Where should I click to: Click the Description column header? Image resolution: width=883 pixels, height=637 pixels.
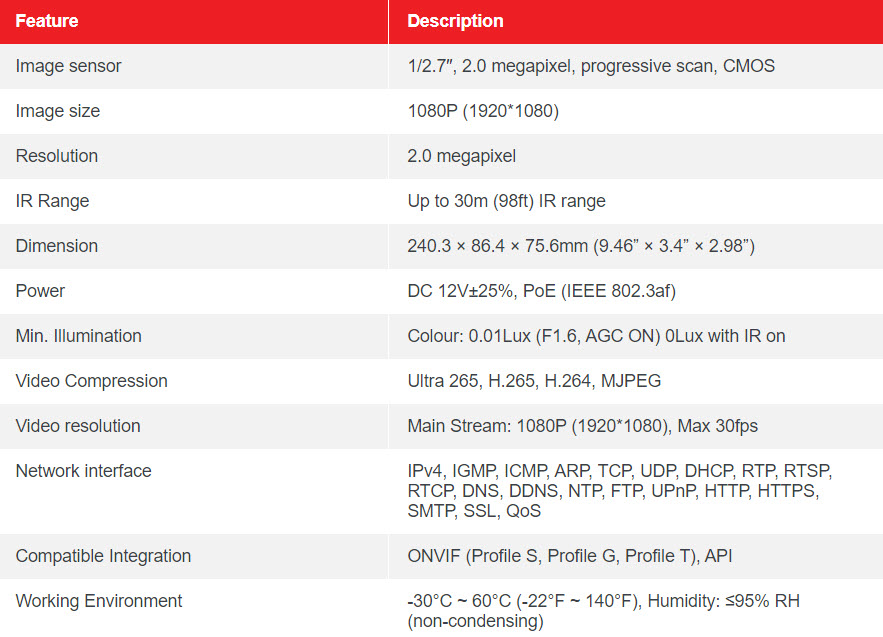coord(455,21)
